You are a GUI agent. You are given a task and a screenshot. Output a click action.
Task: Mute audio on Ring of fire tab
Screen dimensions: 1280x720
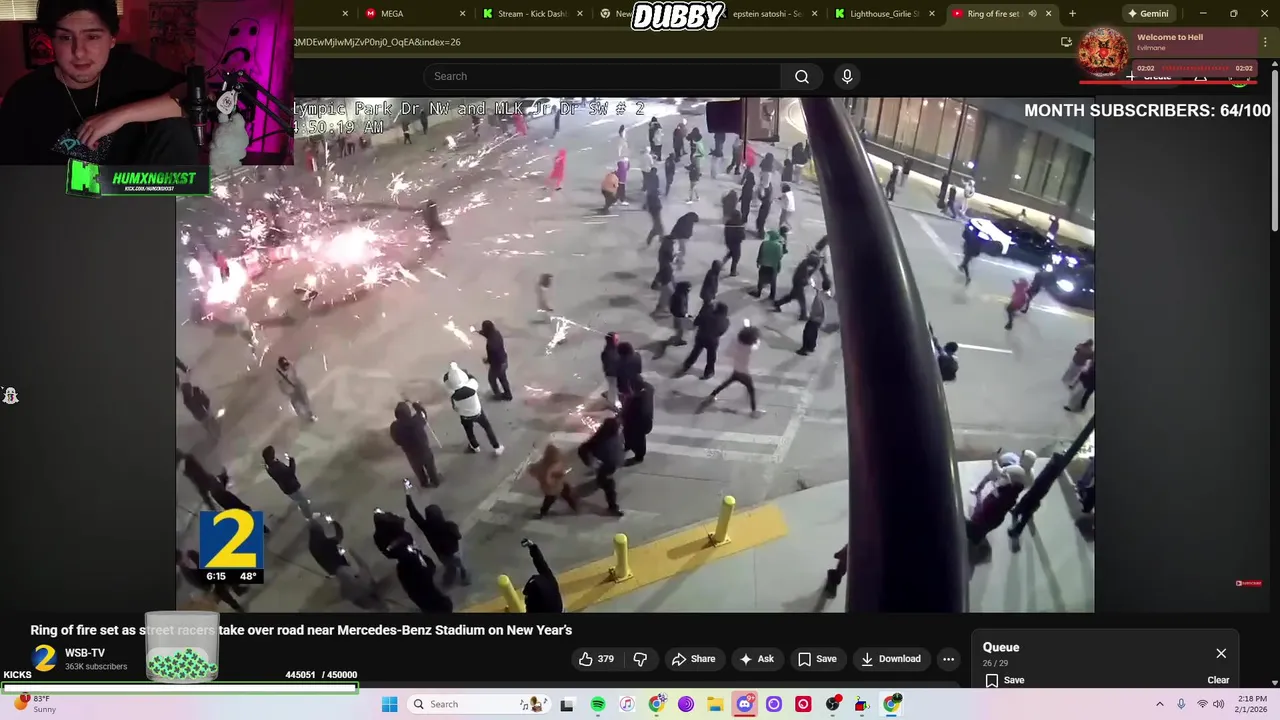[1032, 14]
